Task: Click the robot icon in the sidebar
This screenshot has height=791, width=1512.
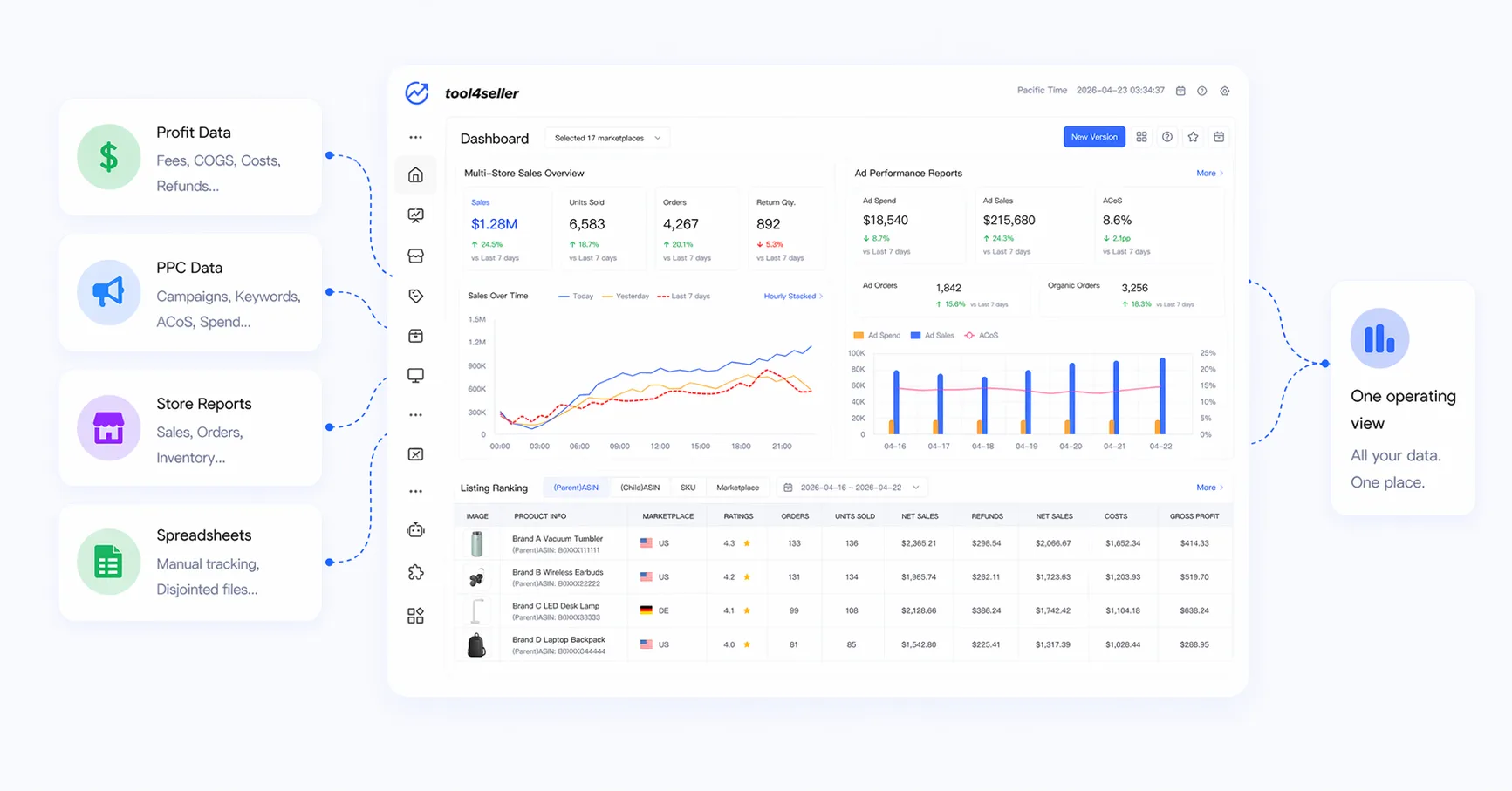Action: click(x=415, y=530)
